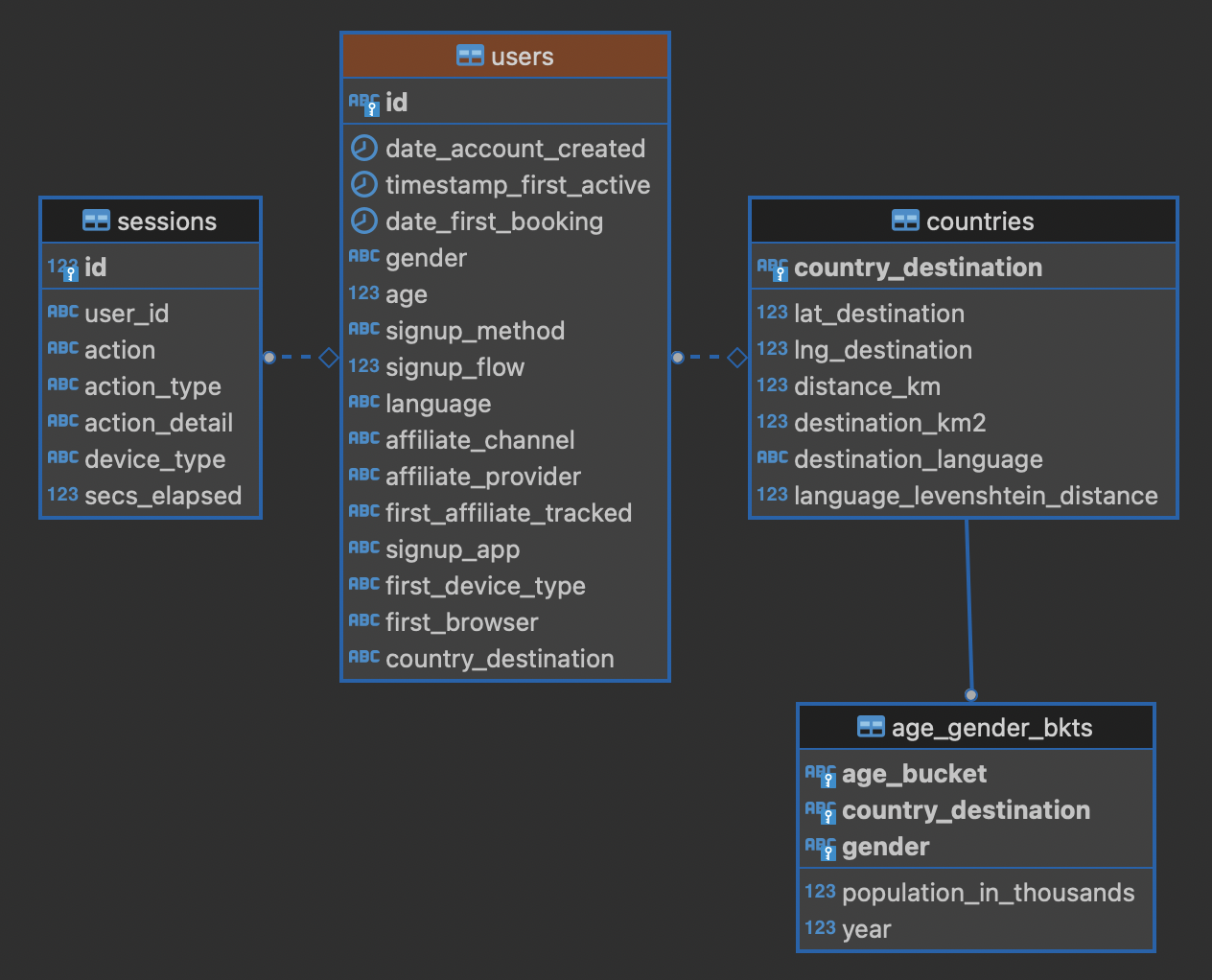Select the population_in_thousands column
The image size is (1212, 980).
[x=988, y=893]
